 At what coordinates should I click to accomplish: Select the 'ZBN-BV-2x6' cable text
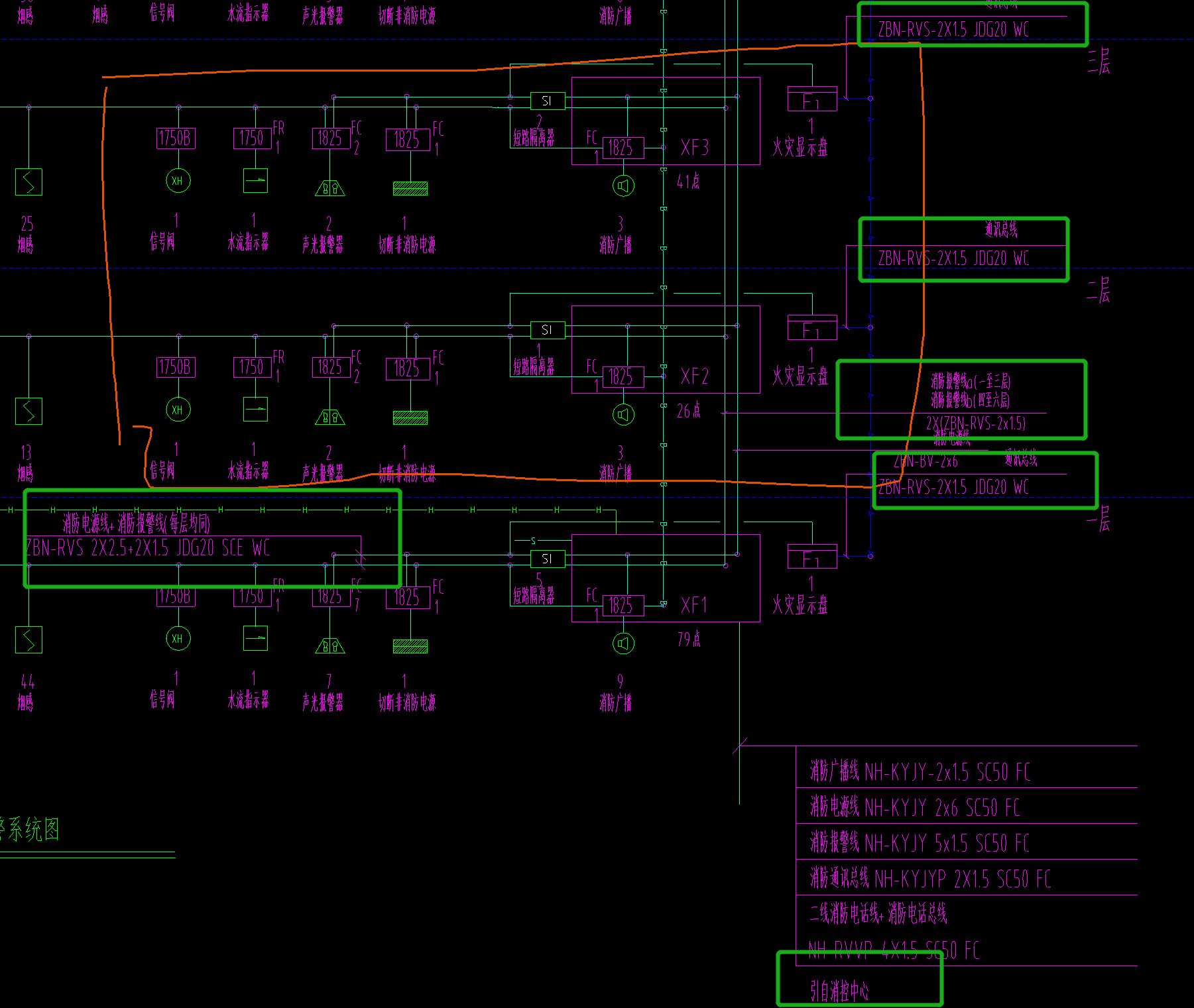pos(925,461)
